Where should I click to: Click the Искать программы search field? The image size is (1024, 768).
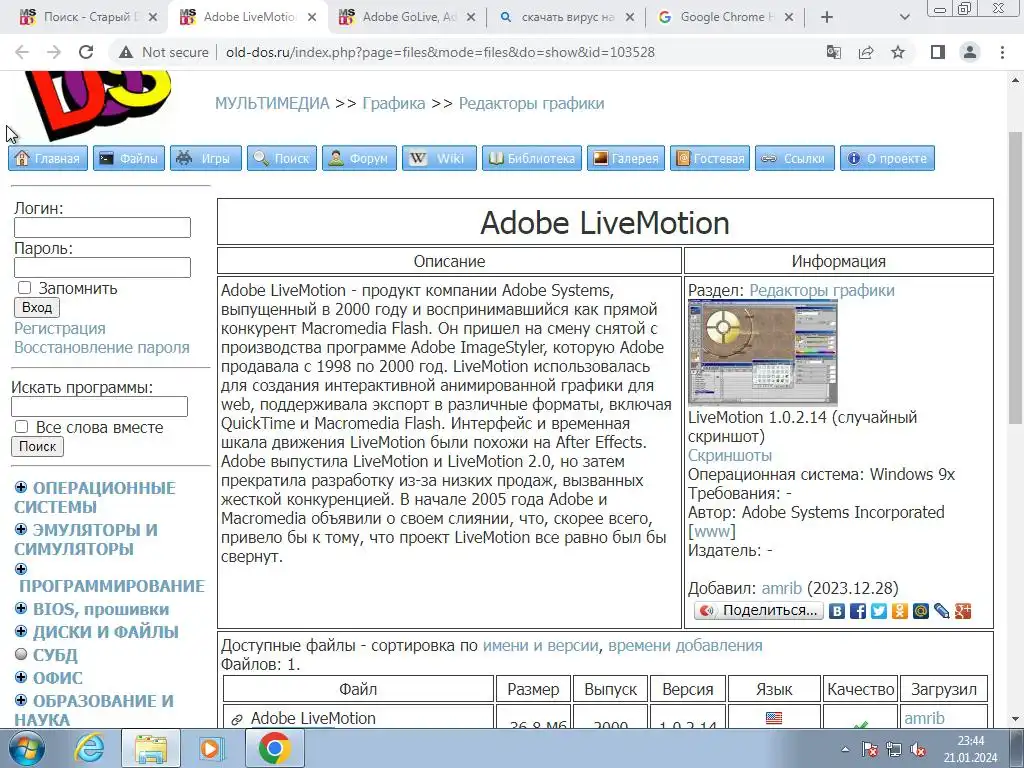tap(99, 406)
